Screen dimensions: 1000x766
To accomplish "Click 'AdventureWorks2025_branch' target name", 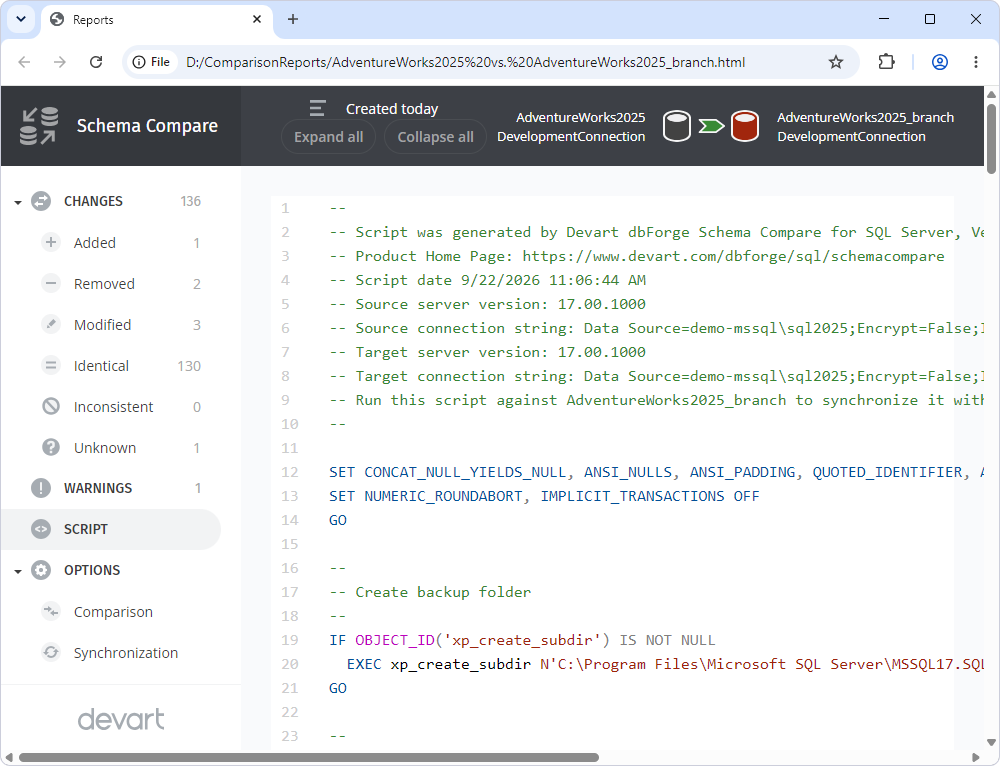I will tap(865, 117).
